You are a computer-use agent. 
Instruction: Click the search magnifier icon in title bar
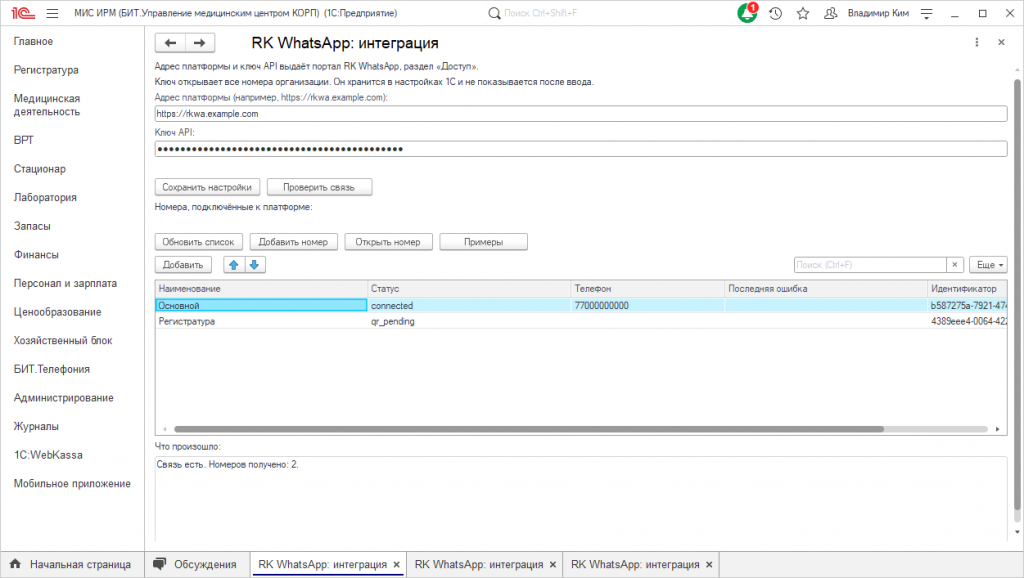tap(494, 13)
